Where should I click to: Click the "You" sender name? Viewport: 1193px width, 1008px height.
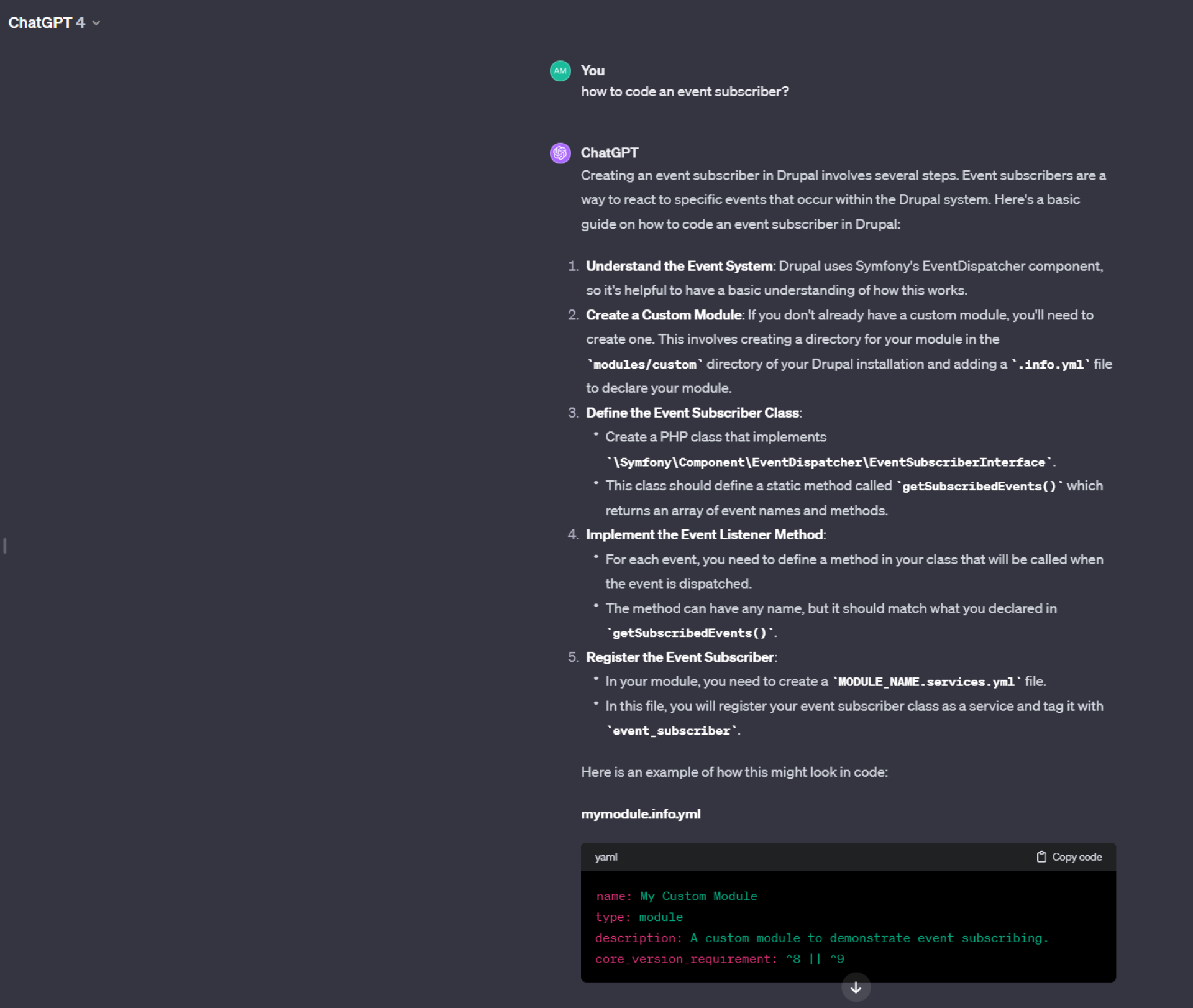[x=593, y=71]
